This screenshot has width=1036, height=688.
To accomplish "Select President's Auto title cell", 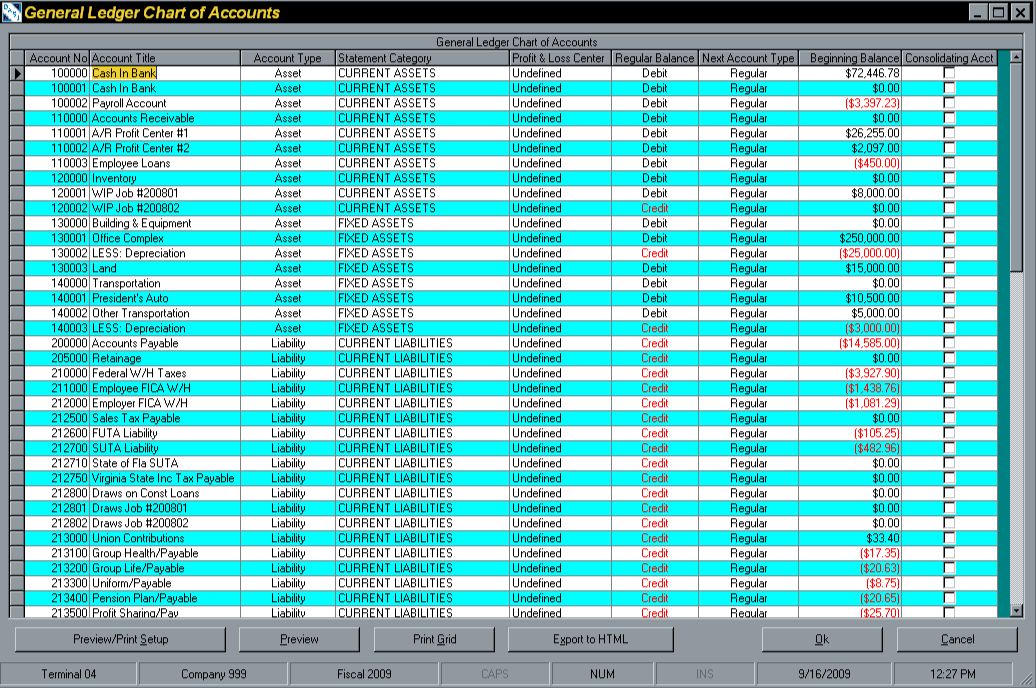I will point(165,297).
